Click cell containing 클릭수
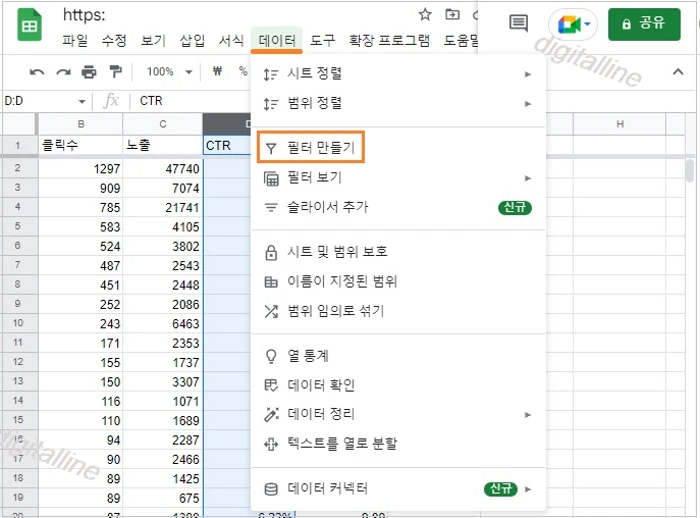This screenshot has width=700, height=518. point(81,146)
